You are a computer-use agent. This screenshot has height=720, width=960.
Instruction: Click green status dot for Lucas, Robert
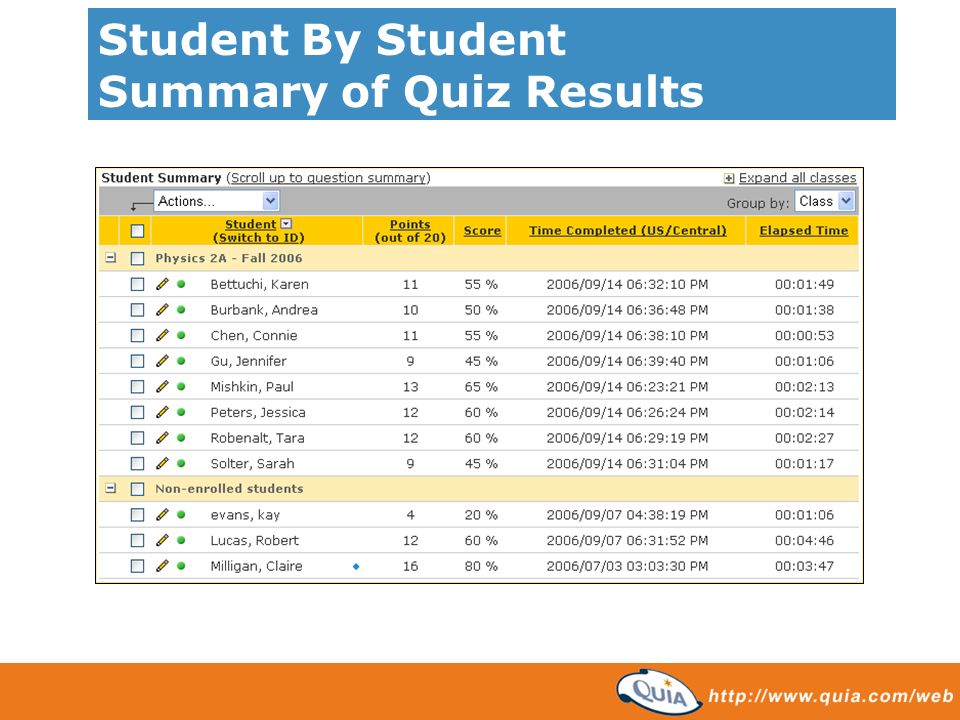pyautogui.click(x=181, y=541)
